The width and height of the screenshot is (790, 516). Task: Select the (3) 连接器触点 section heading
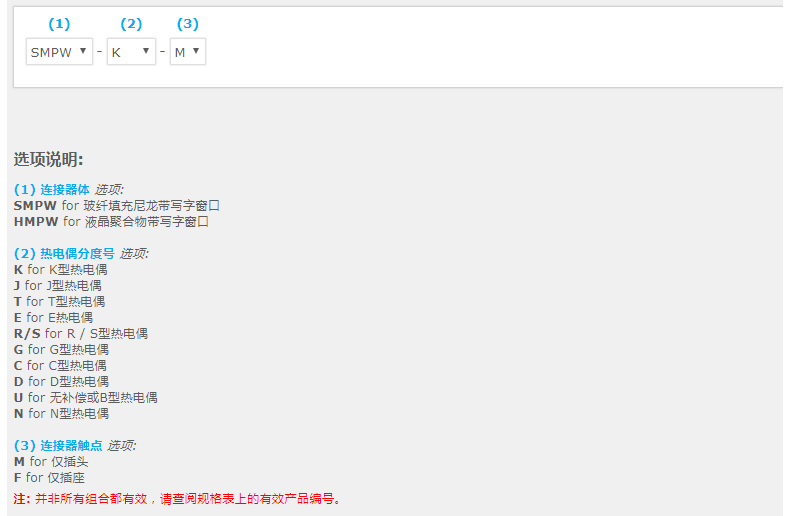(58, 445)
